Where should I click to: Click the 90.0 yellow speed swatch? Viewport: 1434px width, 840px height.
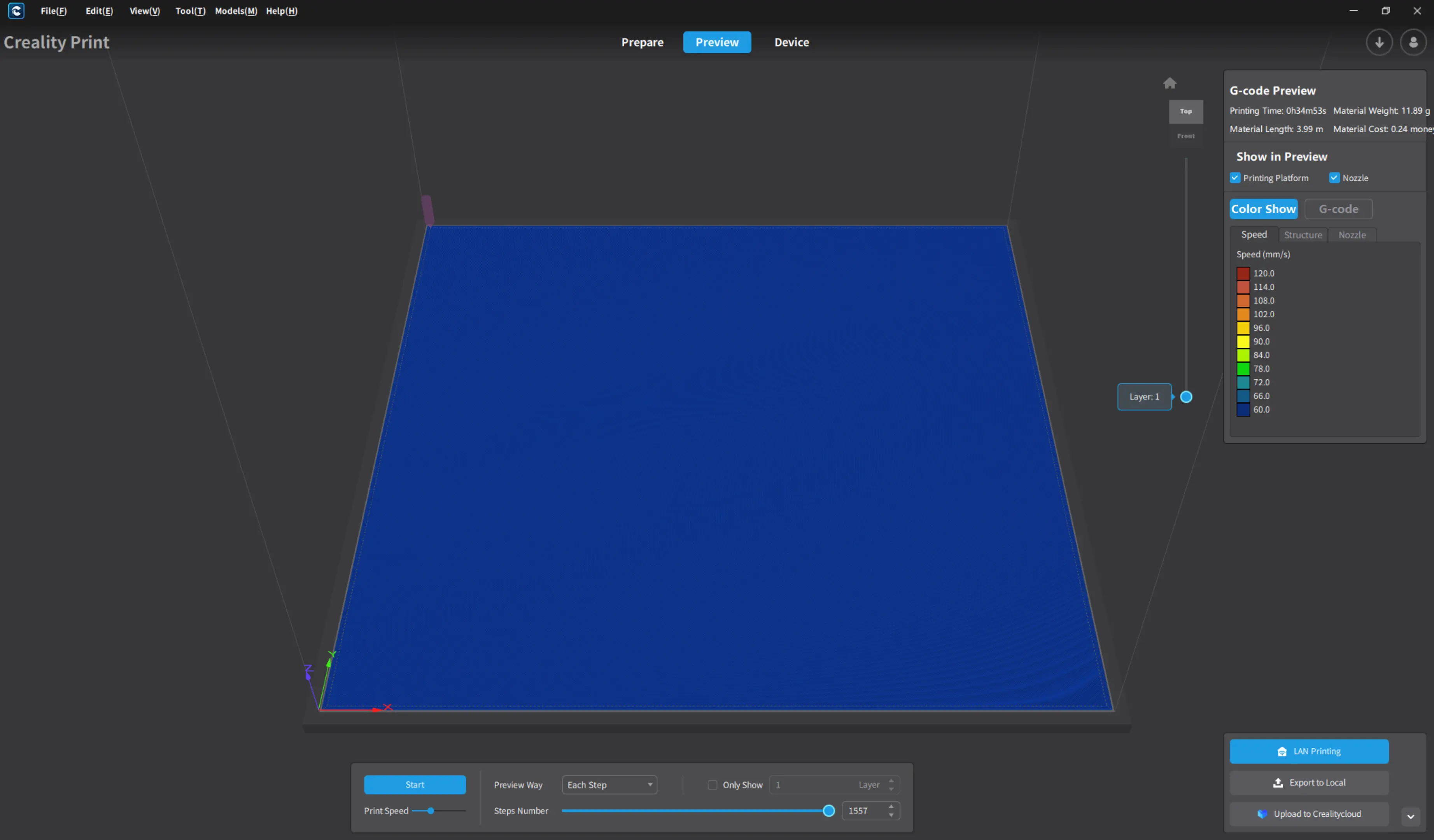[1243, 341]
